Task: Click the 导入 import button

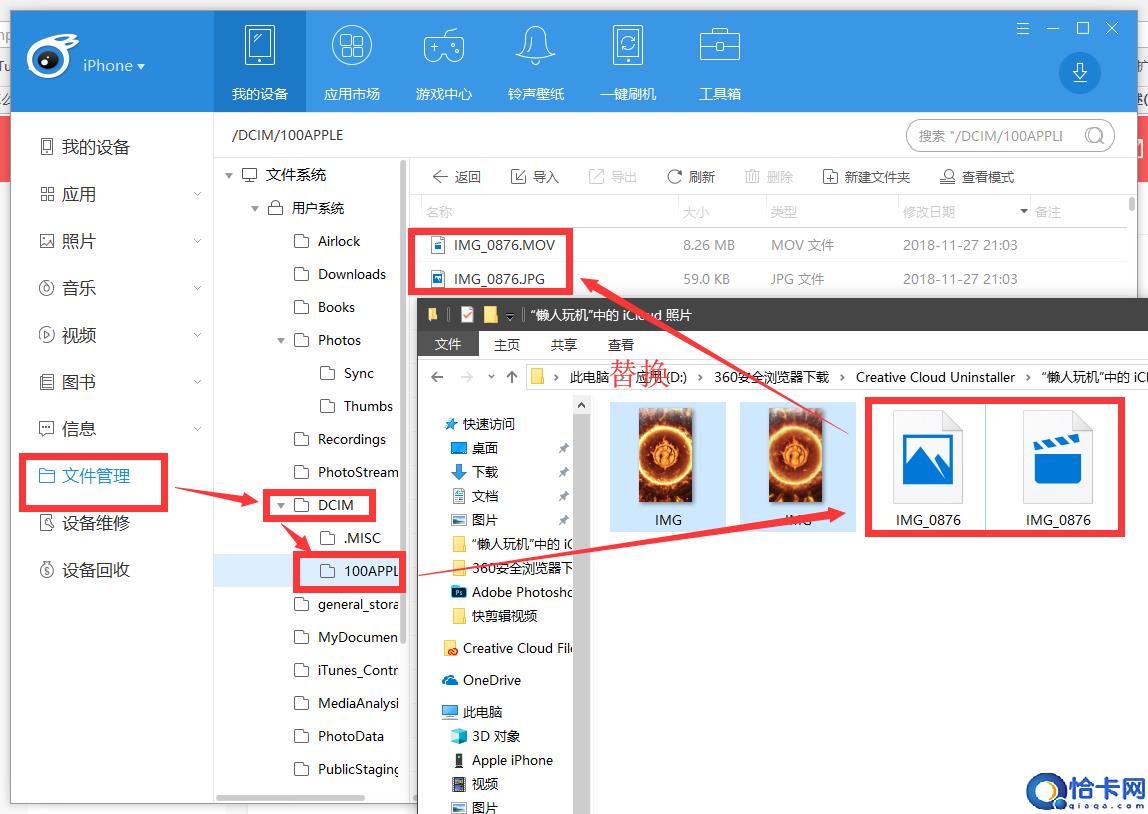Action: (x=534, y=177)
